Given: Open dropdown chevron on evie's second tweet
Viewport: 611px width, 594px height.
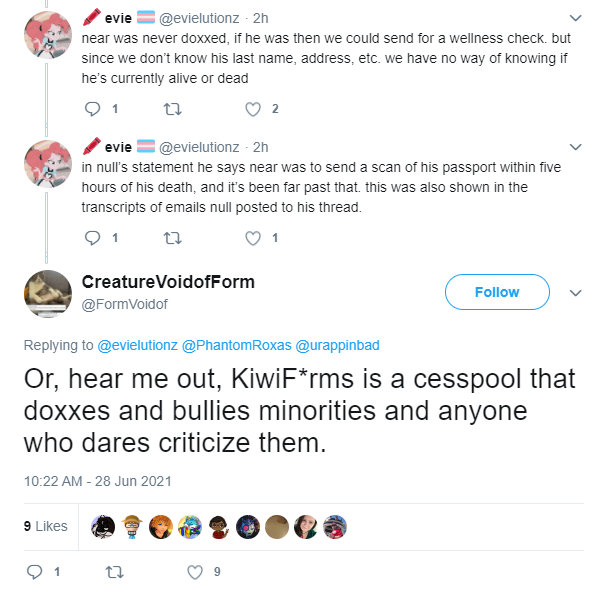Looking at the screenshot, I should 576,147.
